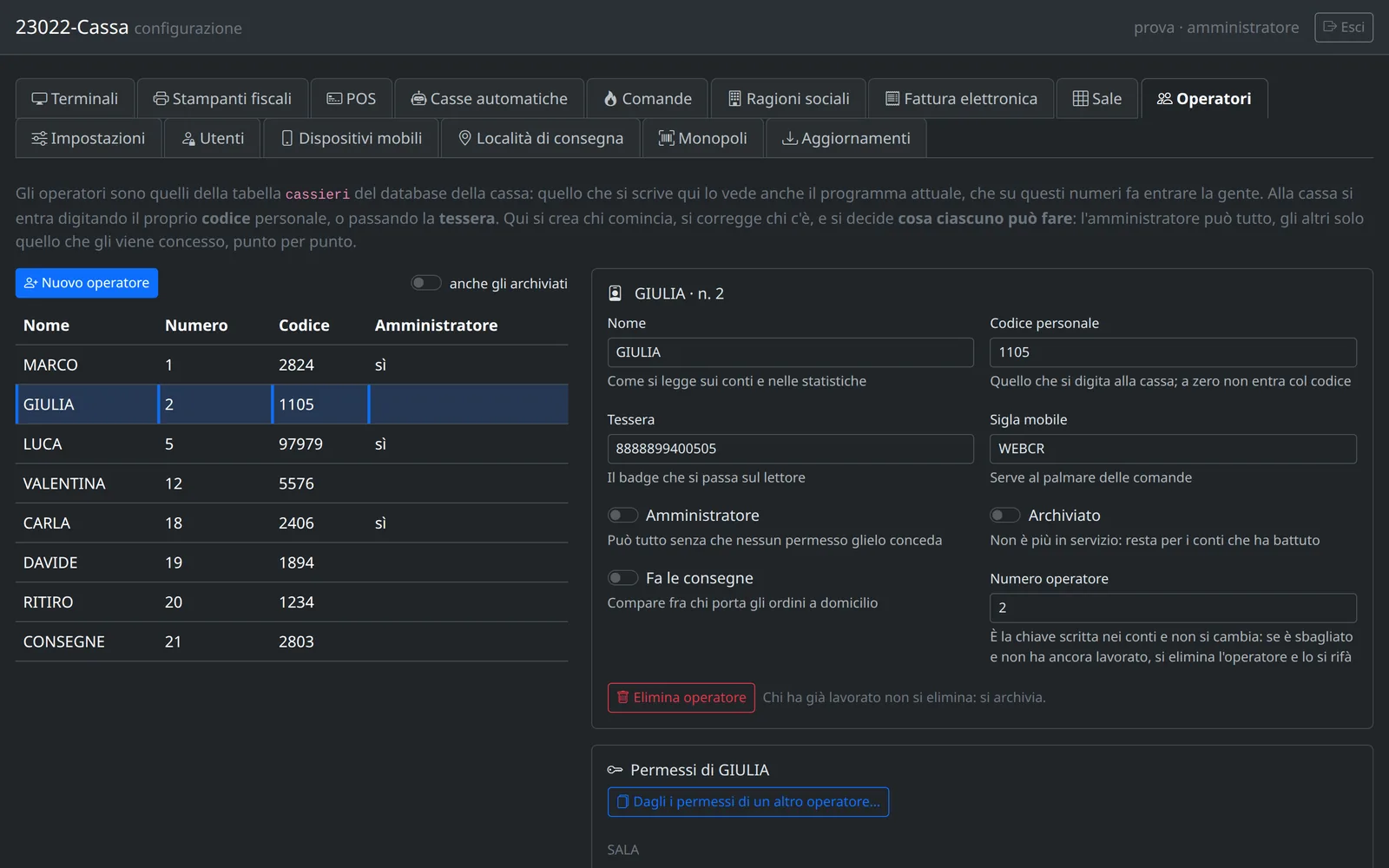Click the Utenti person-lock icon
This screenshot has width=1389, height=868.
click(x=188, y=138)
